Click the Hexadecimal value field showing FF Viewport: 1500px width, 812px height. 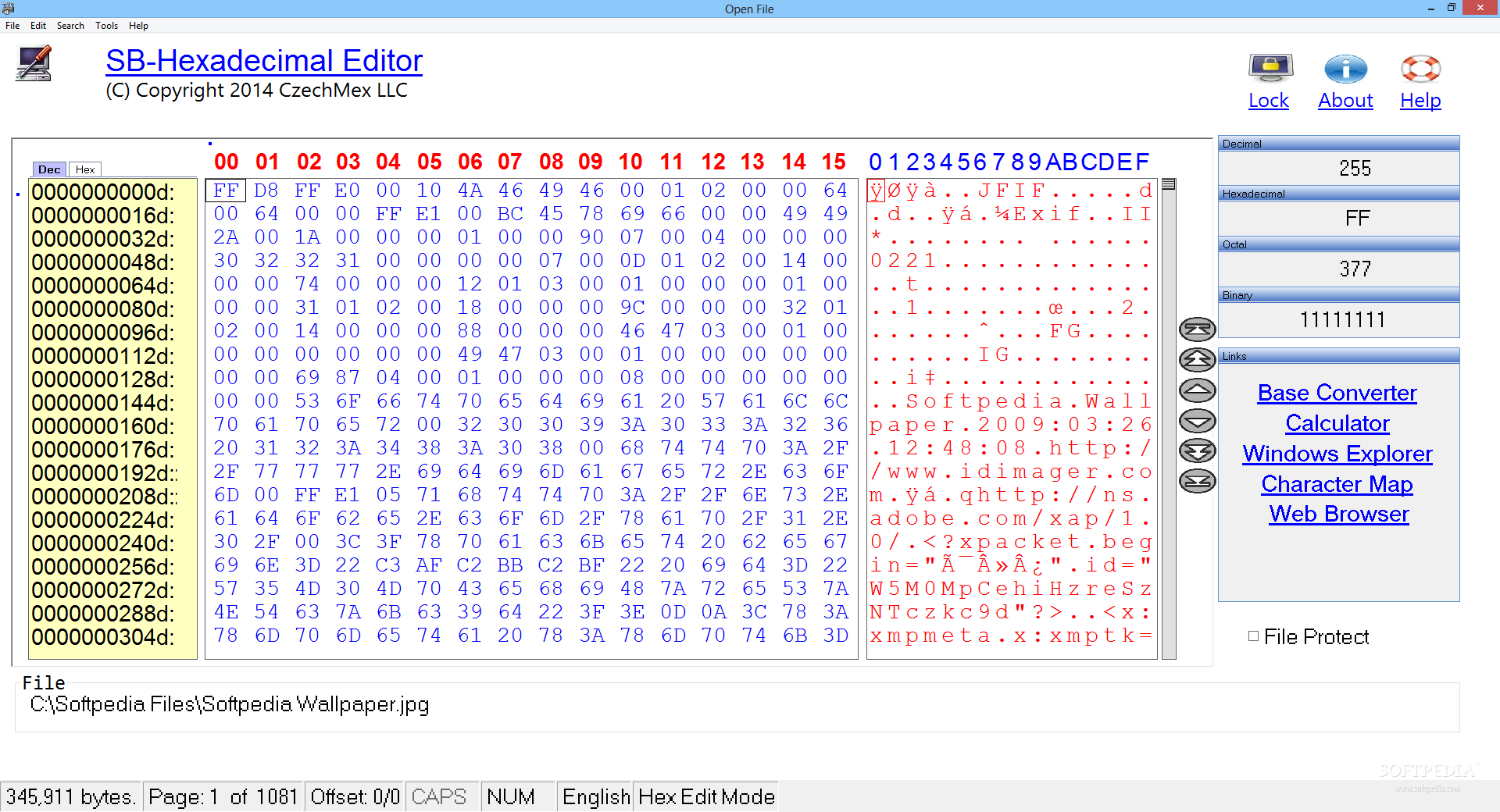point(1339,218)
